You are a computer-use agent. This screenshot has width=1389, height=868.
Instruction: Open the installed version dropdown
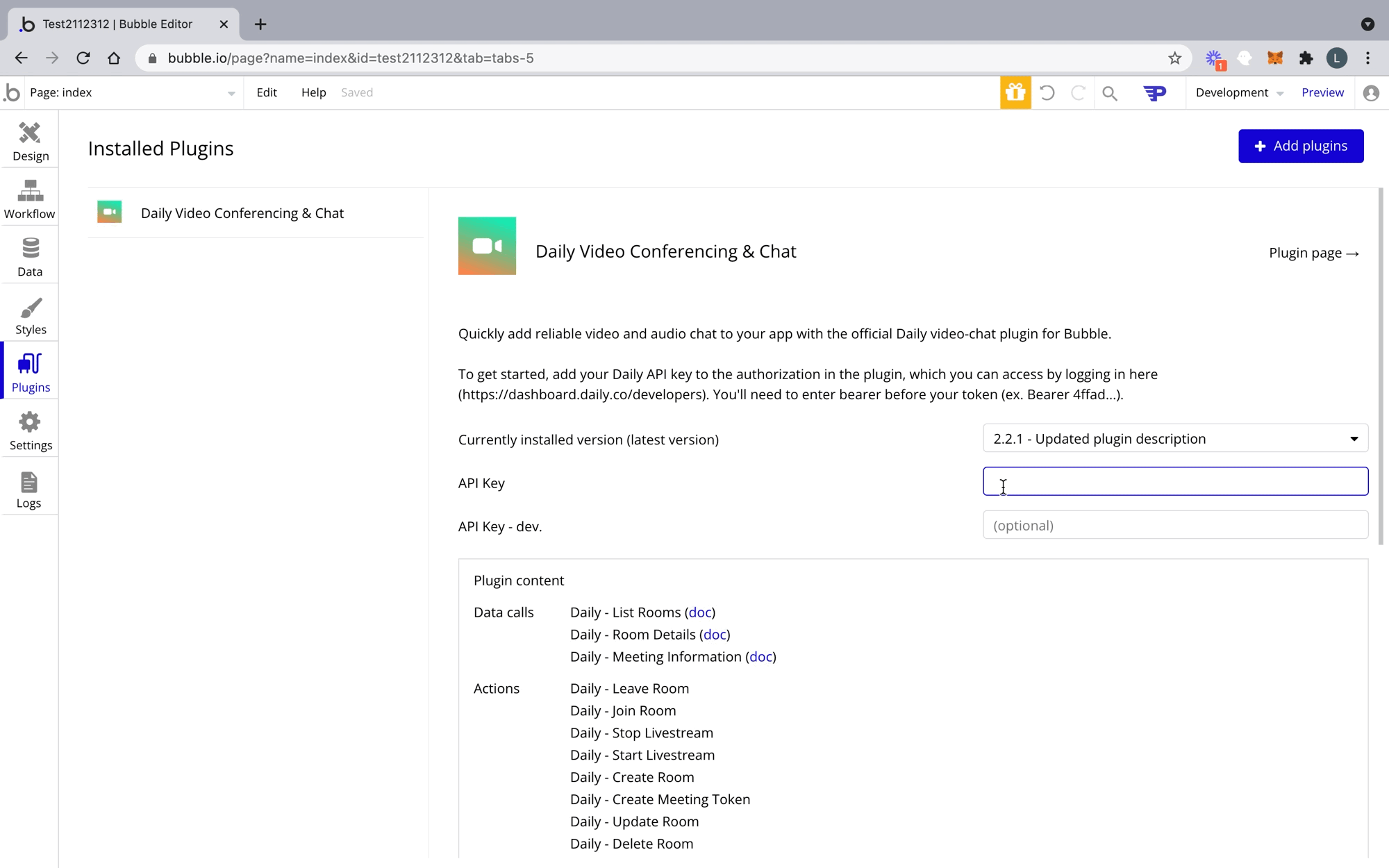(1175, 439)
